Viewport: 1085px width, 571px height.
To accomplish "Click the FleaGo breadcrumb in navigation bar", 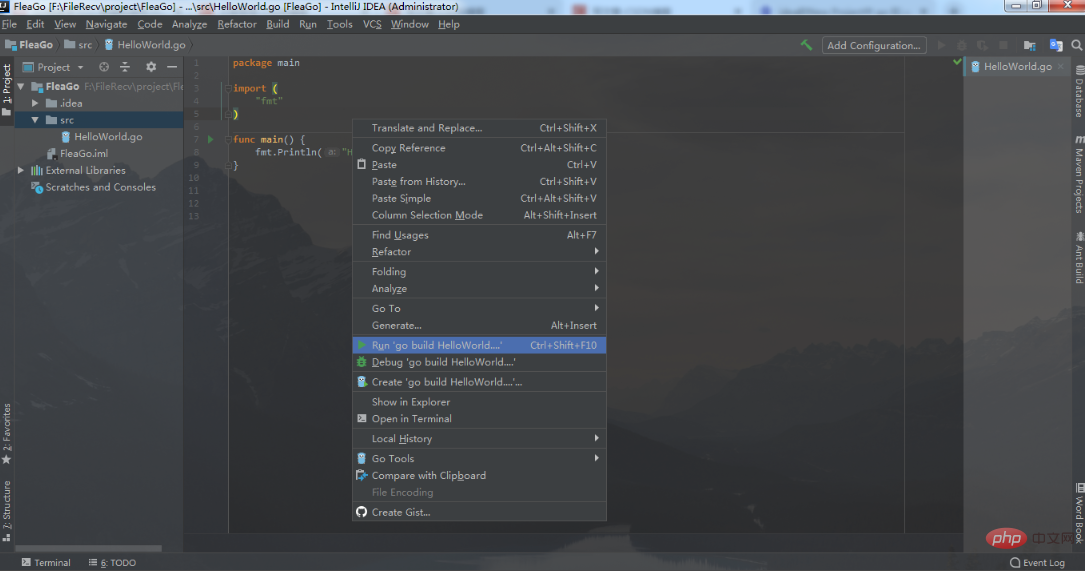I will point(29,44).
